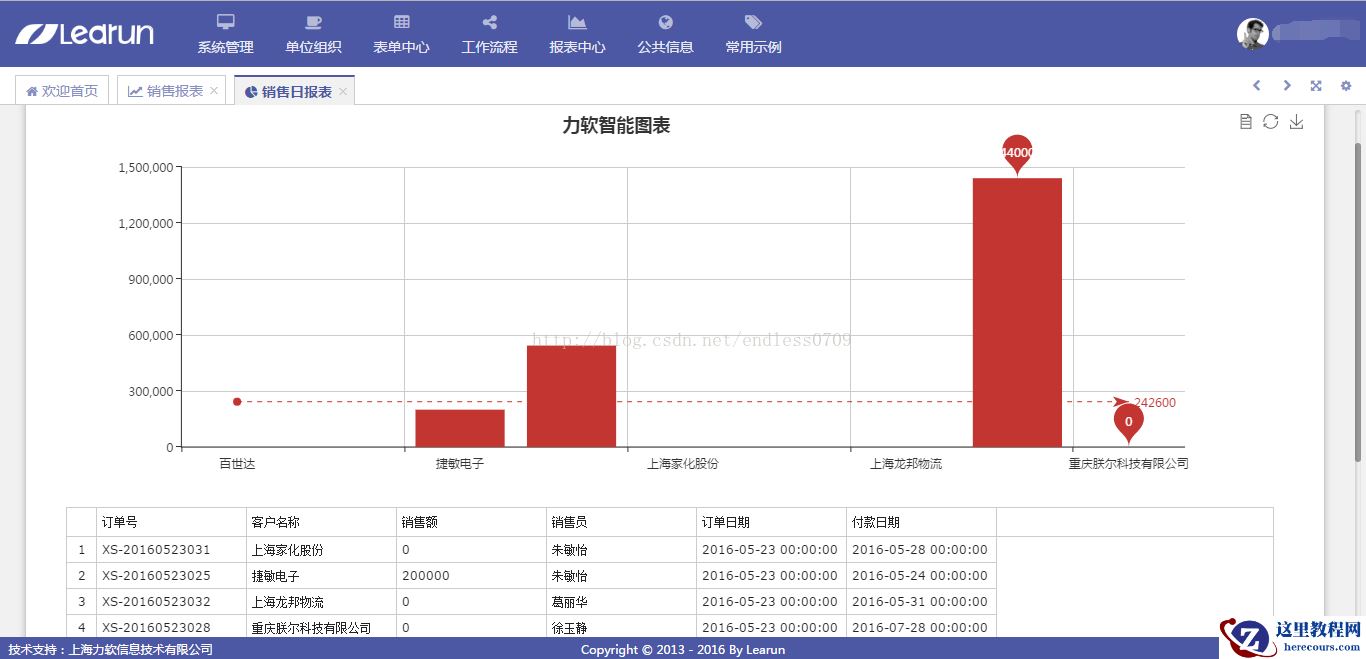Click the tabs left arrow
1366x659 pixels.
1257,86
